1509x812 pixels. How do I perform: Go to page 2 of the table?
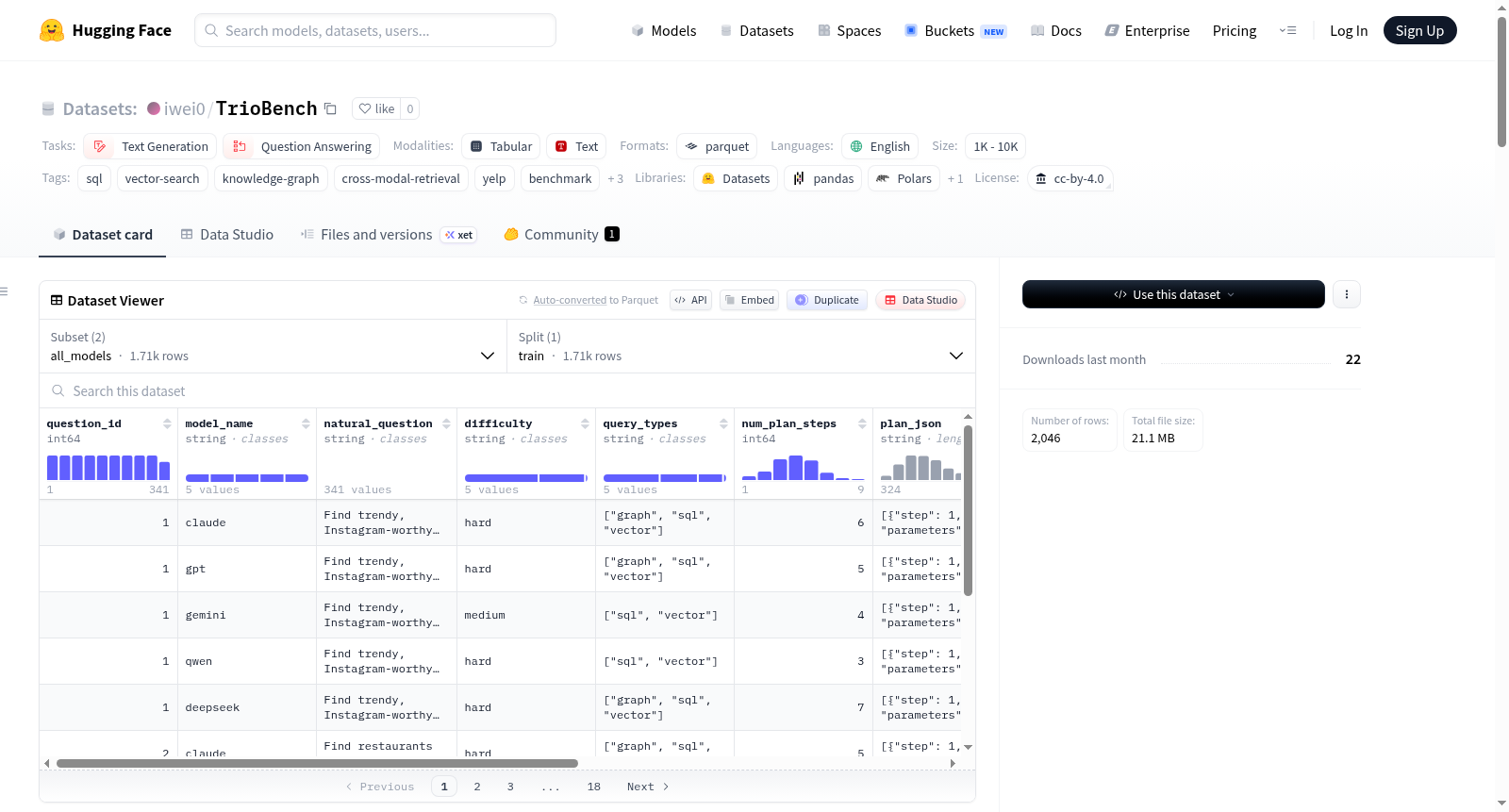point(477,787)
